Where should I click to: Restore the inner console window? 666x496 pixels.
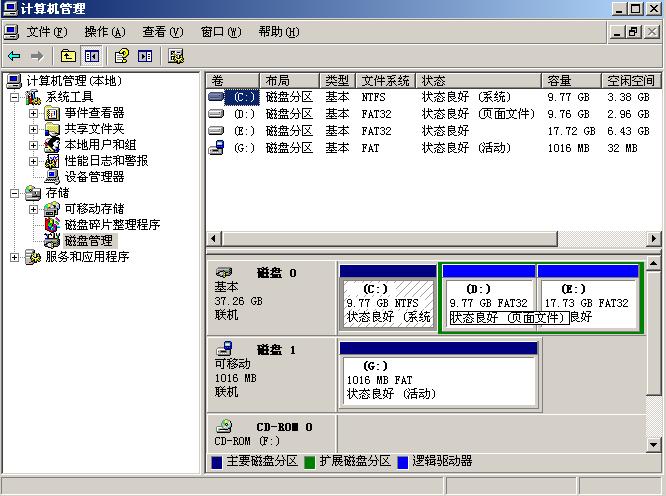[x=633, y=32]
